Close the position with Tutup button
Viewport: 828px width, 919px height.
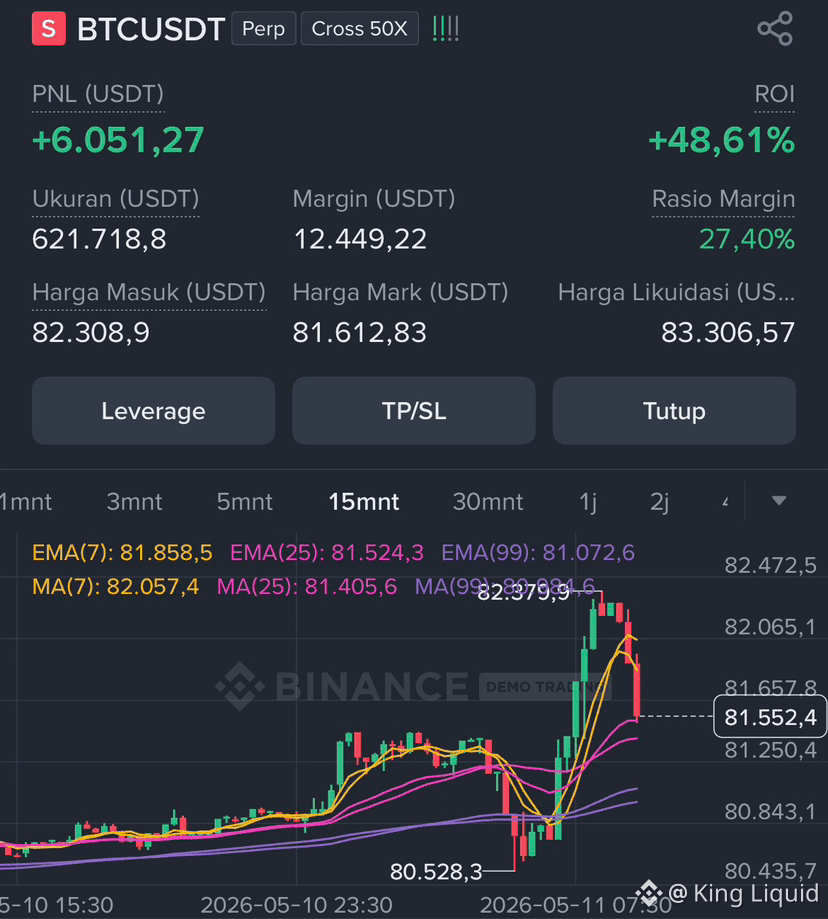[x=674, y=410]
